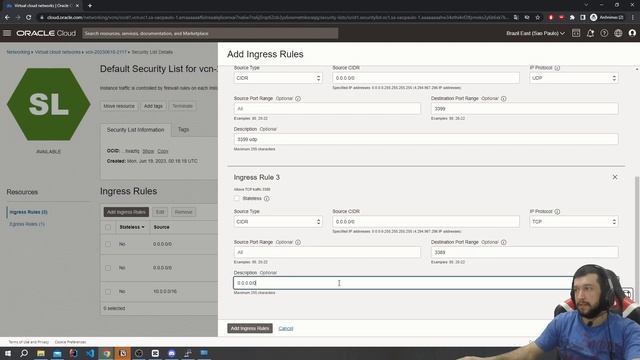Click the Source Port Range field of Ingress Rule 3

coord(327,252)
